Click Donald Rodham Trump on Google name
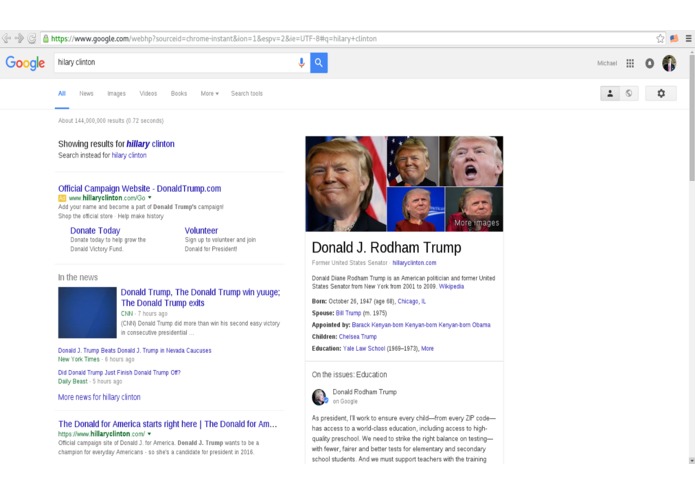 point(364,392)
